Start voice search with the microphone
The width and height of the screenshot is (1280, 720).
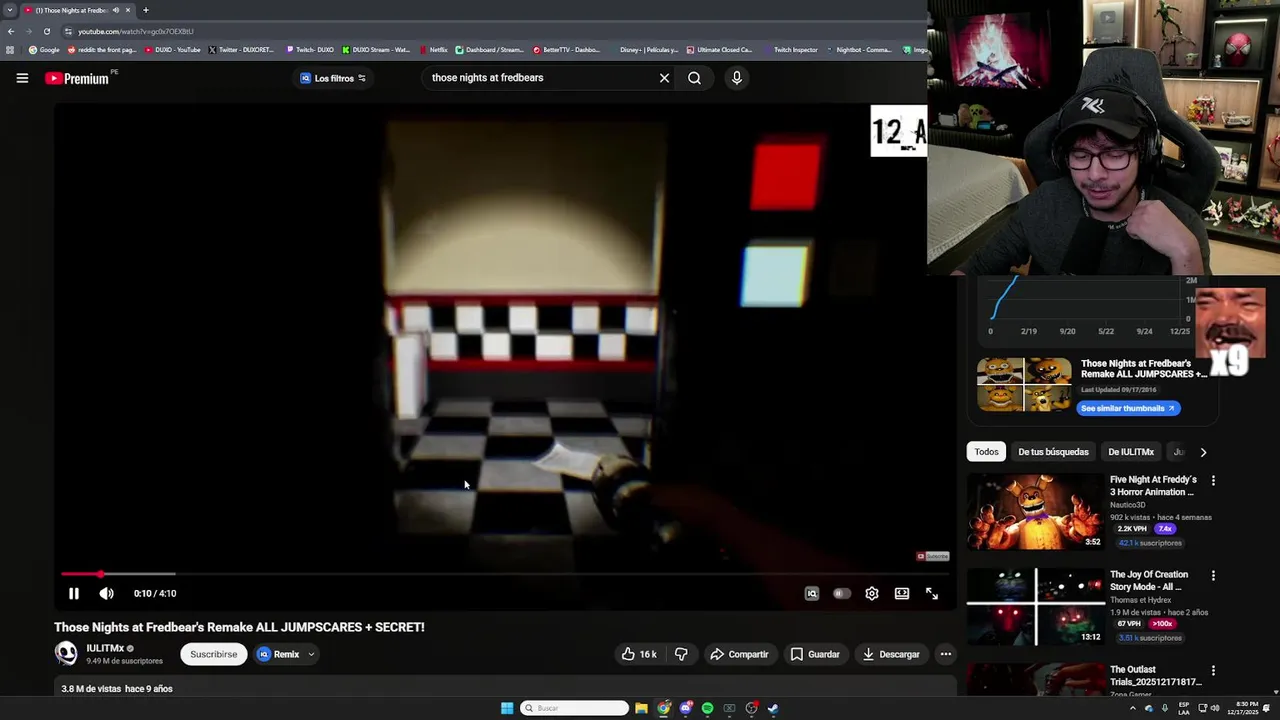(737, 78)
